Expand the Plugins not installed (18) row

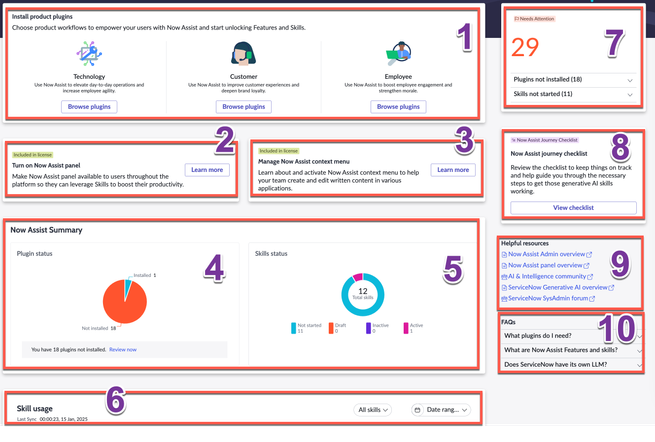point(573,79)
